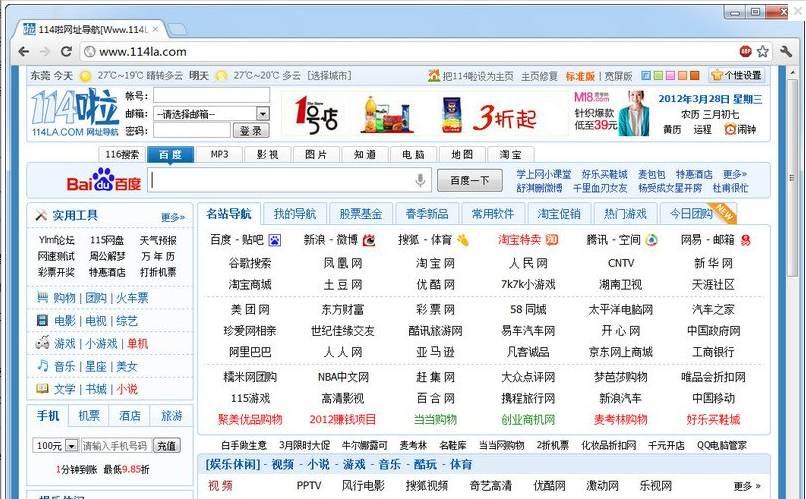
Task: Click the Taobao icon beside 淘宝特卖
Action: coord(552,239)
